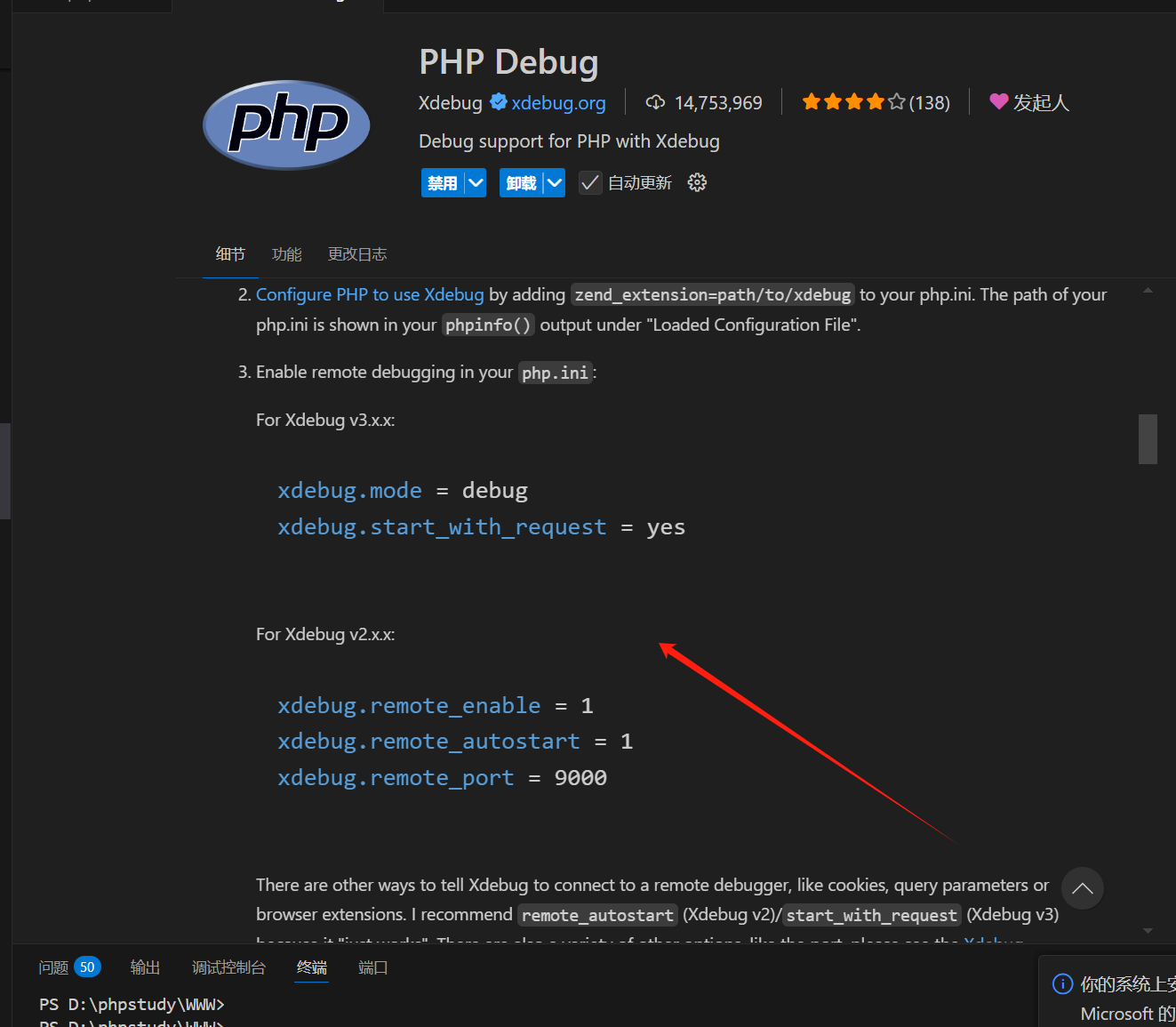Click the Xdebug publisher name
This screenshot has height=1027, width=1176.
click(450, 103)
